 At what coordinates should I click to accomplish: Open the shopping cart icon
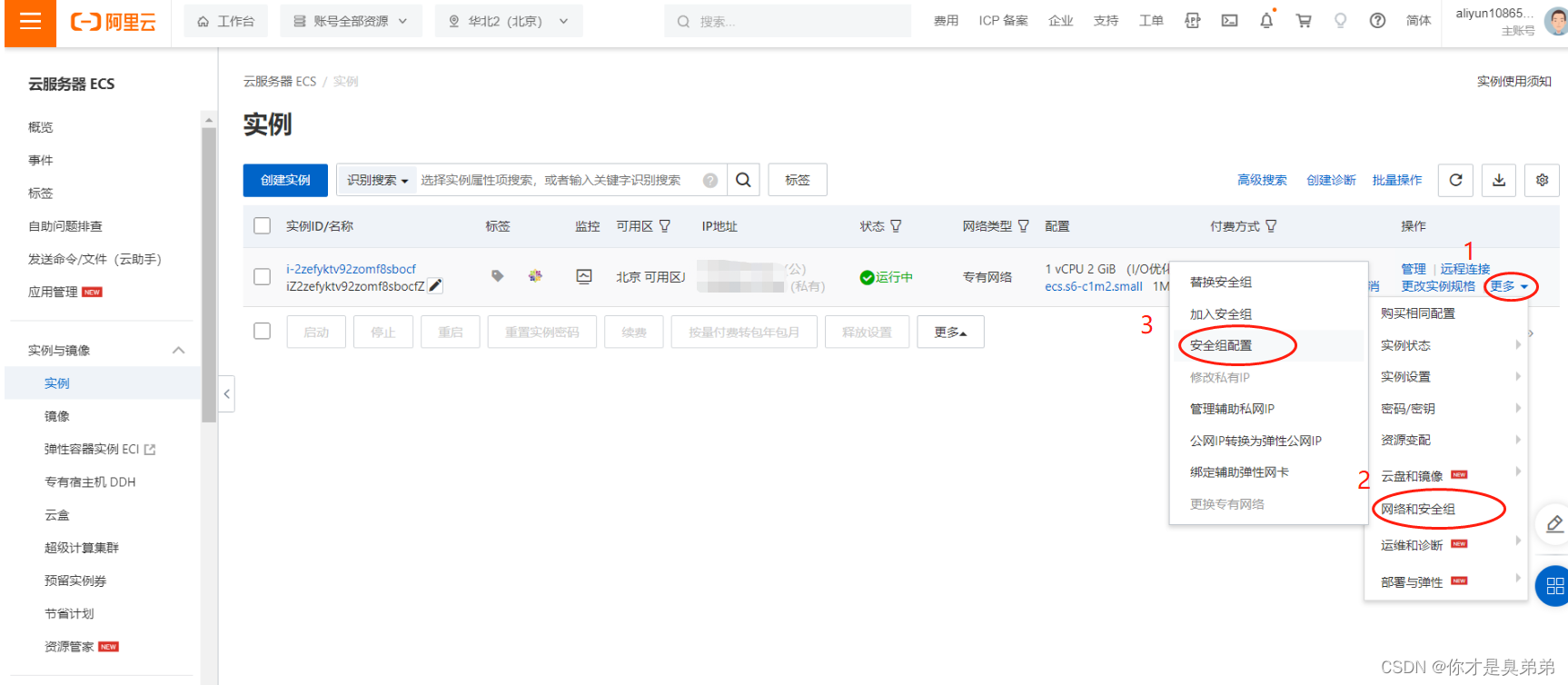(1304, 20)
